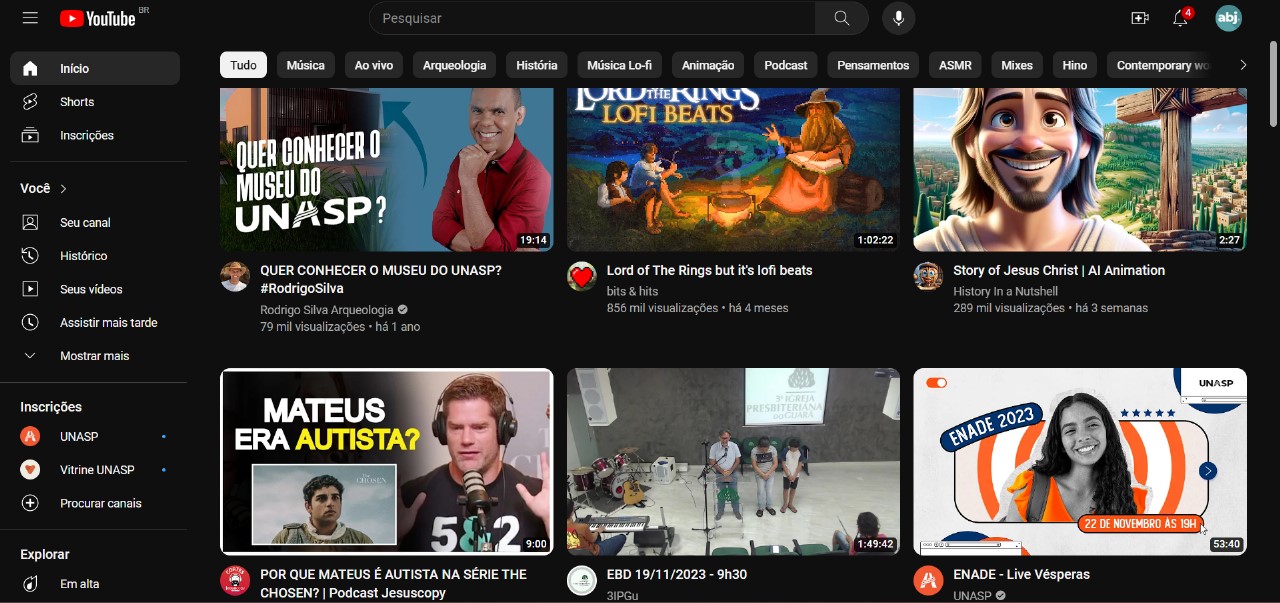Open the 3IPGu channel avatar
The height and width of the screenshot is (603, 1280).
pyautogui.click(x=582, y=581)
